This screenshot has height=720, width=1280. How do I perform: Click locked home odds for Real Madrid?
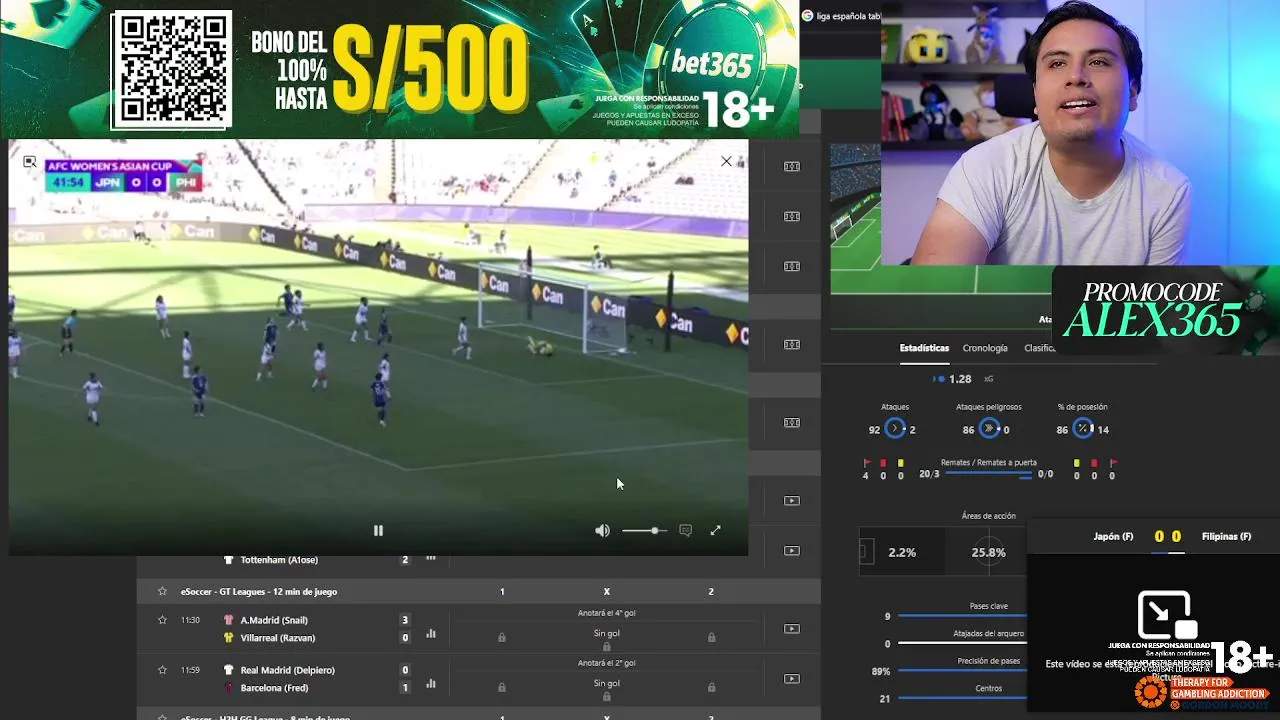click(x=502, y=687)
